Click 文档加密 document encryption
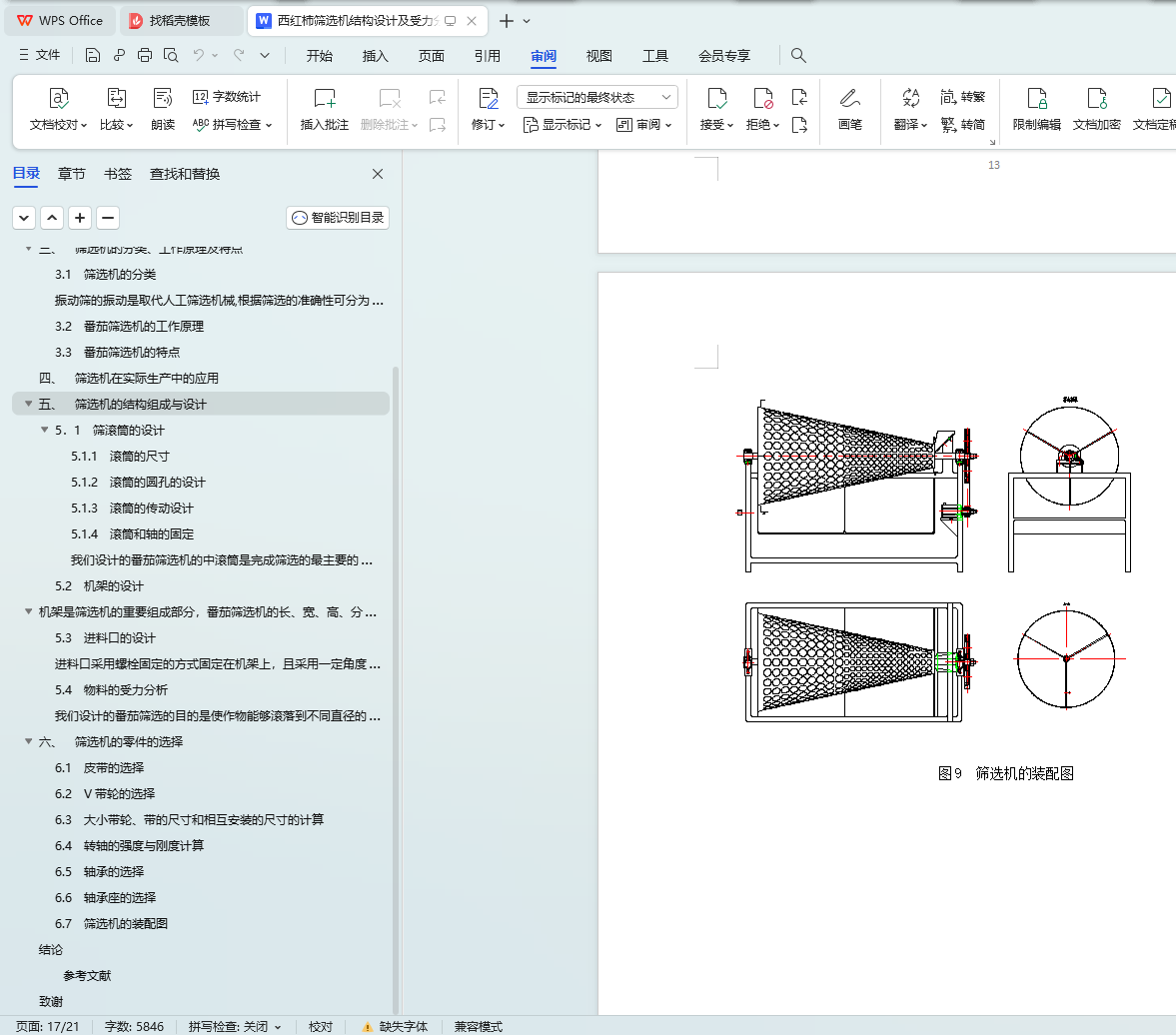The width and height of the screenshot is (1176, 1035). [x=1096, y=110]
